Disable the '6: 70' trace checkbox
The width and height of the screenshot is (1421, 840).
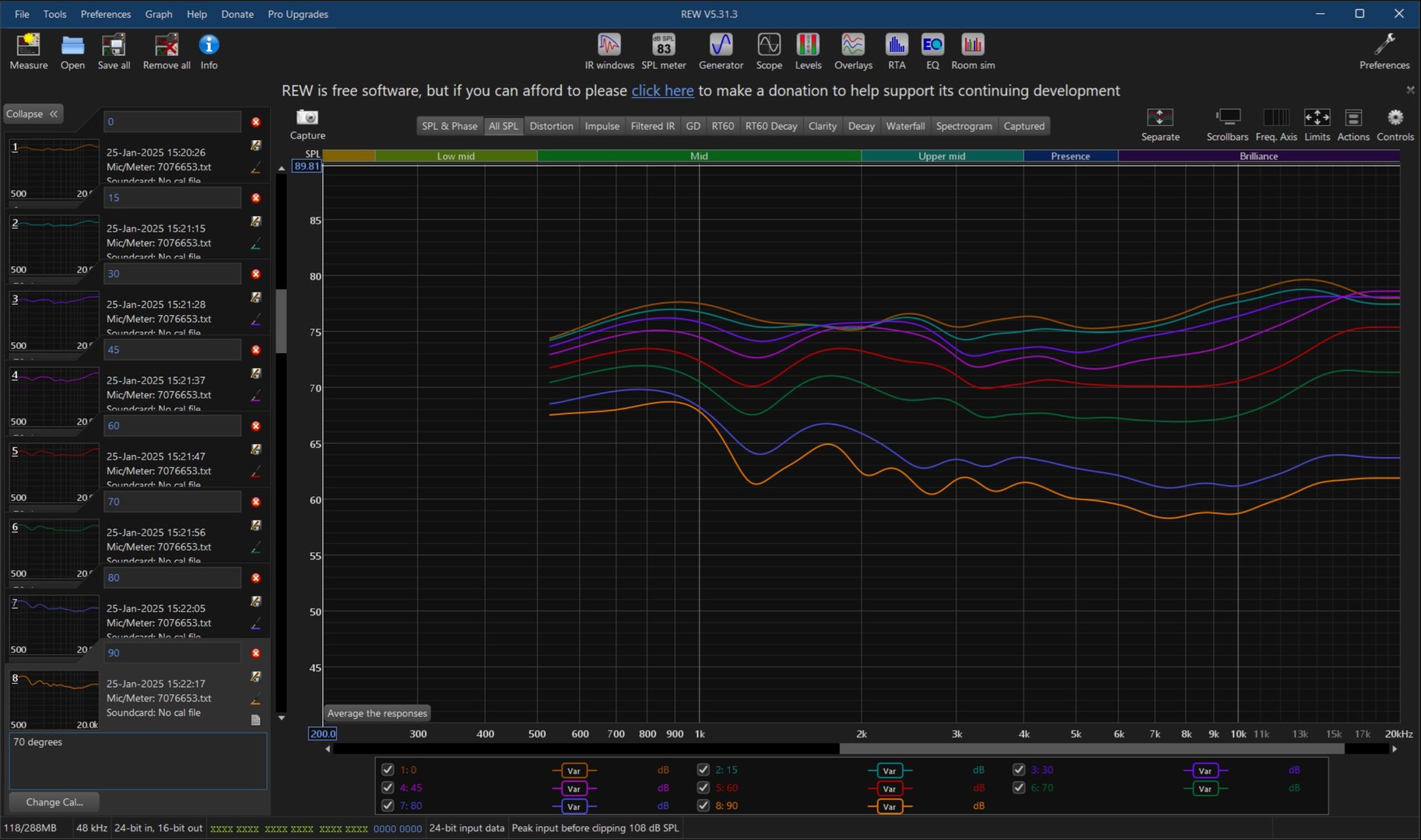(x=1019, y=787)
